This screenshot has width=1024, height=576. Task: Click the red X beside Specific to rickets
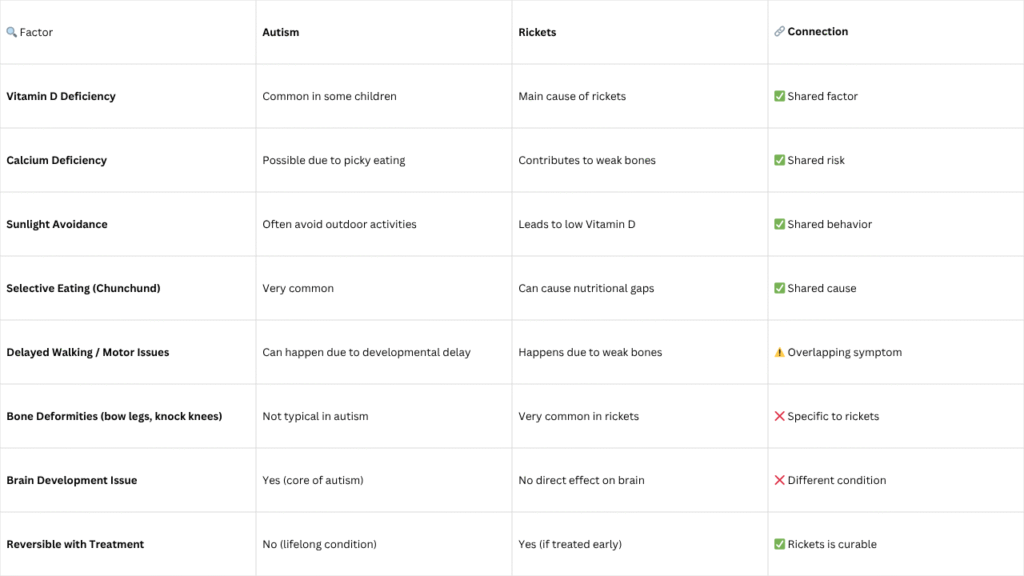[779, 416]
